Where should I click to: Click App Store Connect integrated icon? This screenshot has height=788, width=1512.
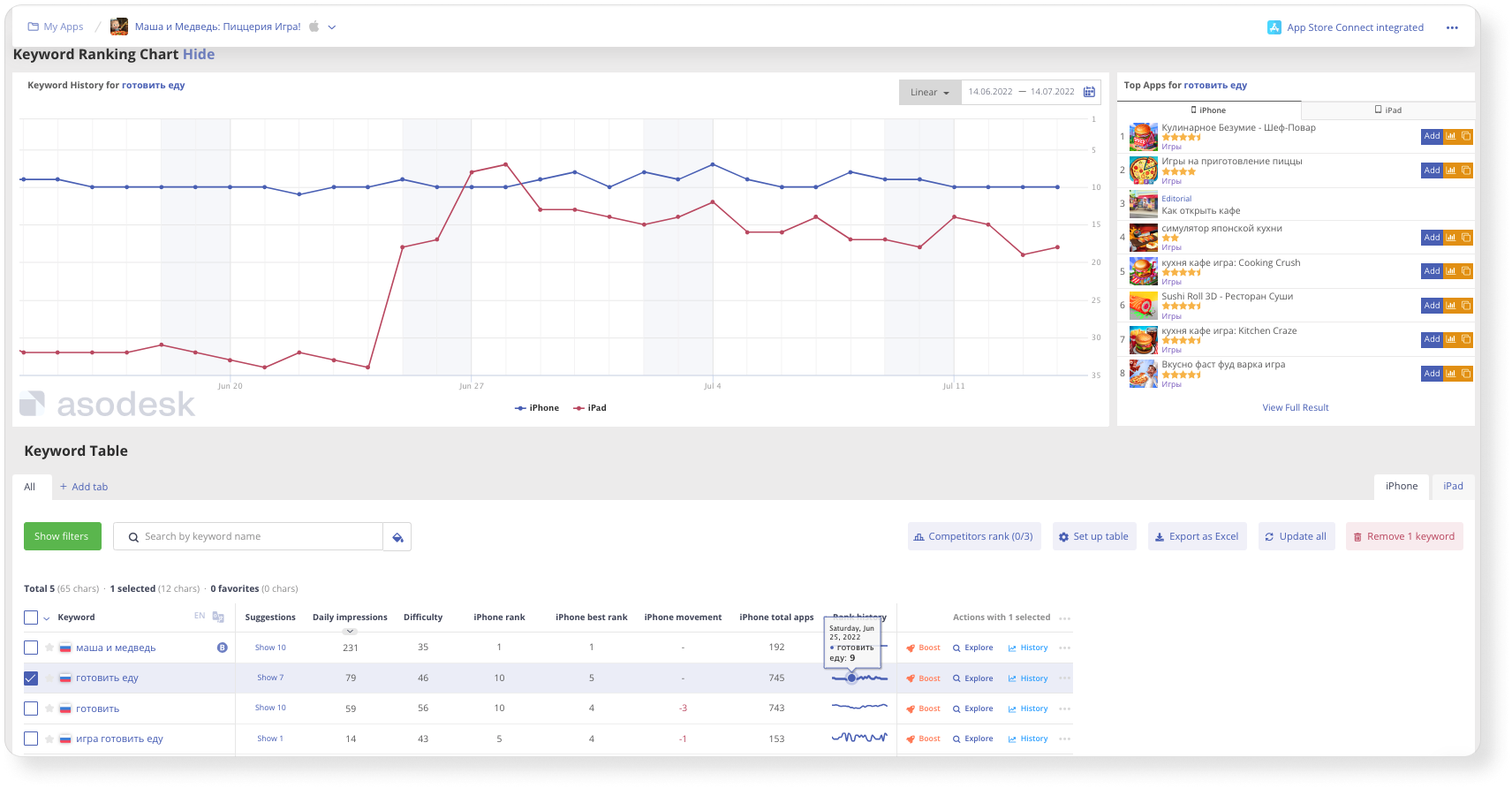tap(1274, 27)
